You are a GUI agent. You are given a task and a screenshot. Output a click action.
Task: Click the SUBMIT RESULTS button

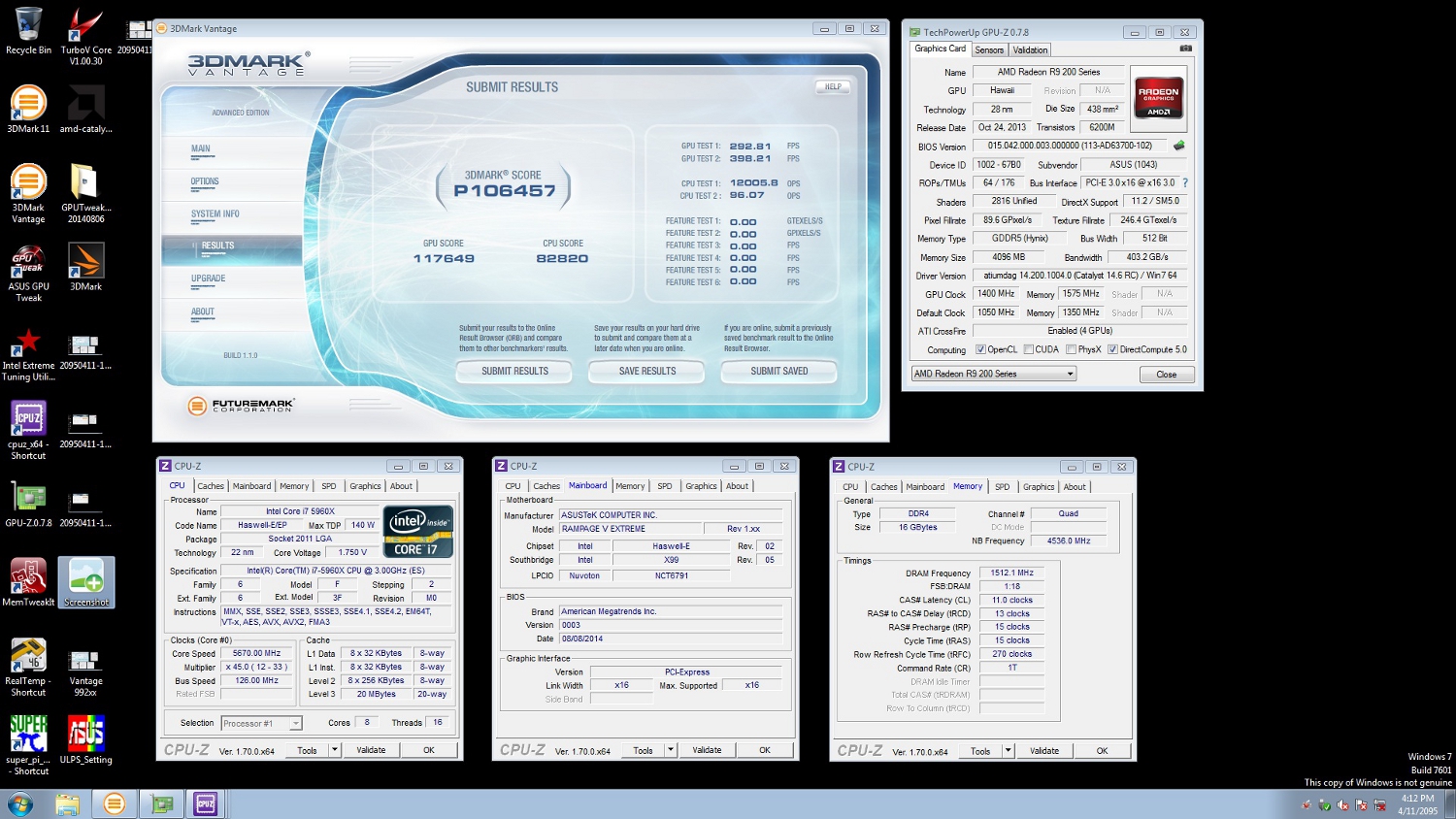515,371
